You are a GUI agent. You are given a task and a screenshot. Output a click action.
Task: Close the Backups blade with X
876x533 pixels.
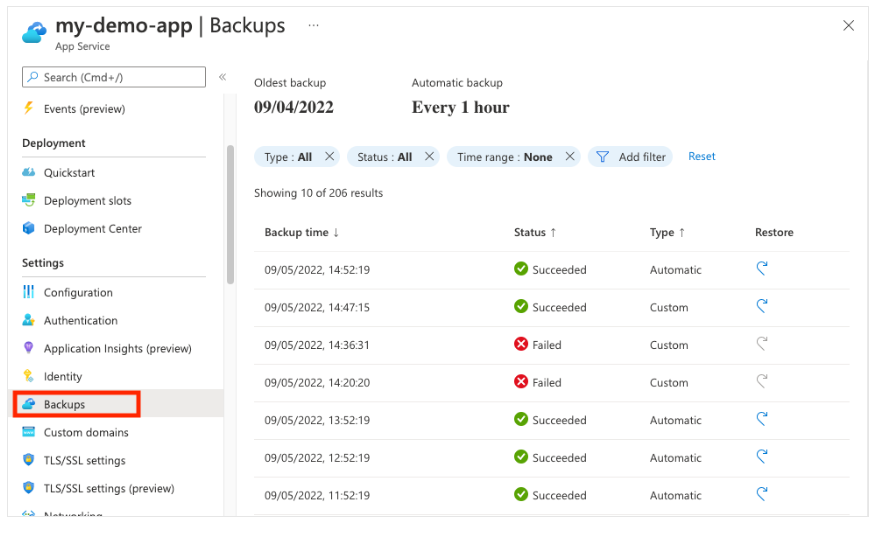coord(849,25)
